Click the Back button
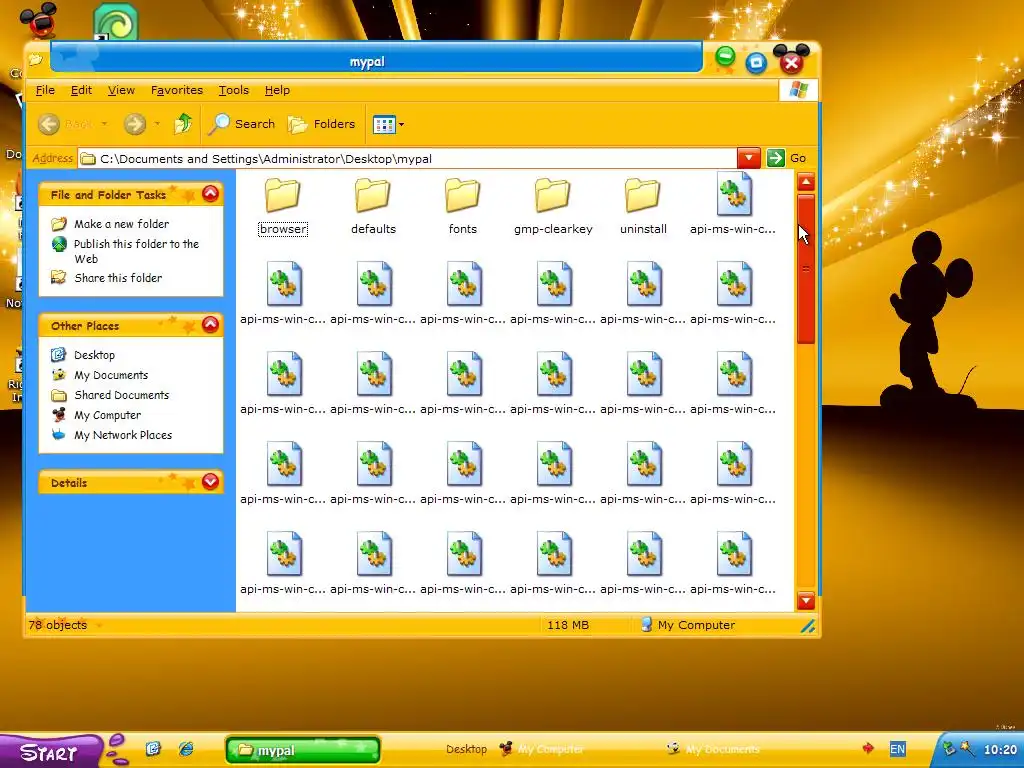Viewport: 1024px width, 768px height. [x=65, y=123]
